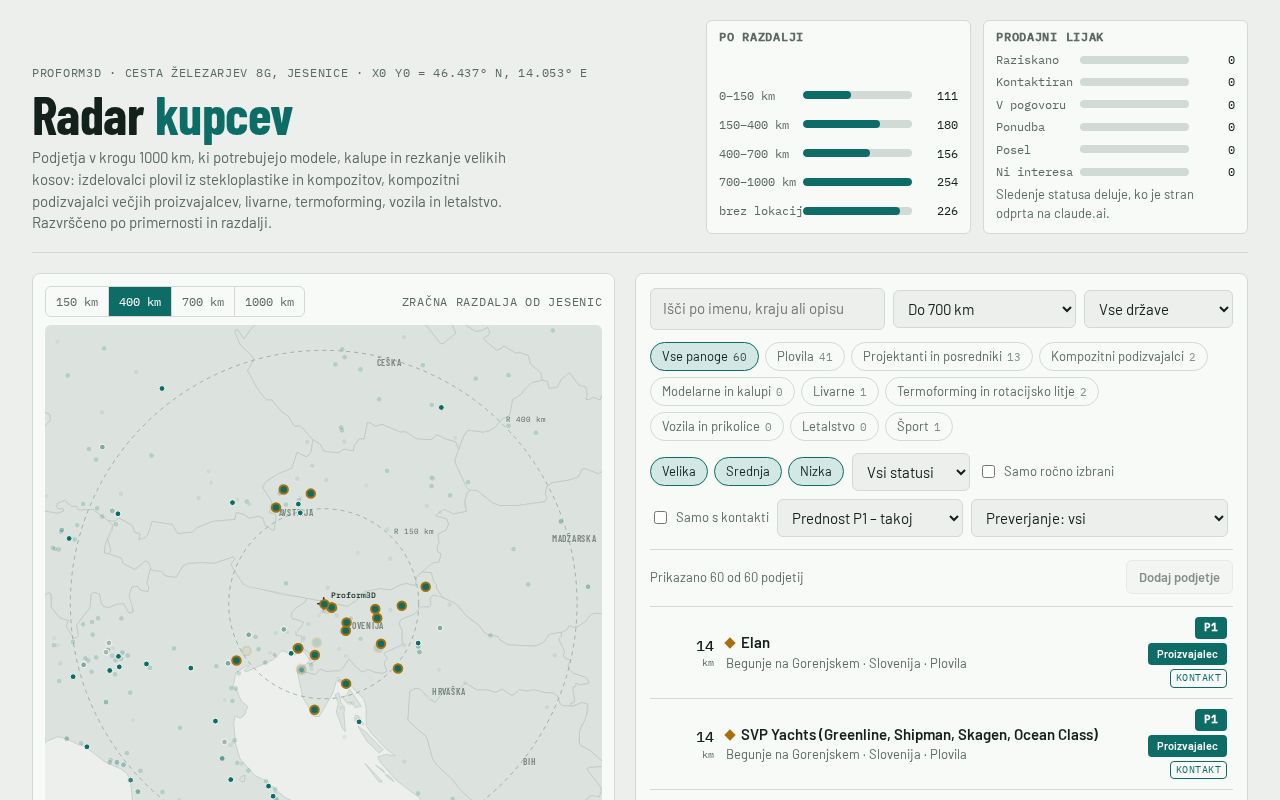Image resolution: width=1280 pixels, height=800 pixels.
Task: Click the brez lokacij distance bar
Action: 857,211
